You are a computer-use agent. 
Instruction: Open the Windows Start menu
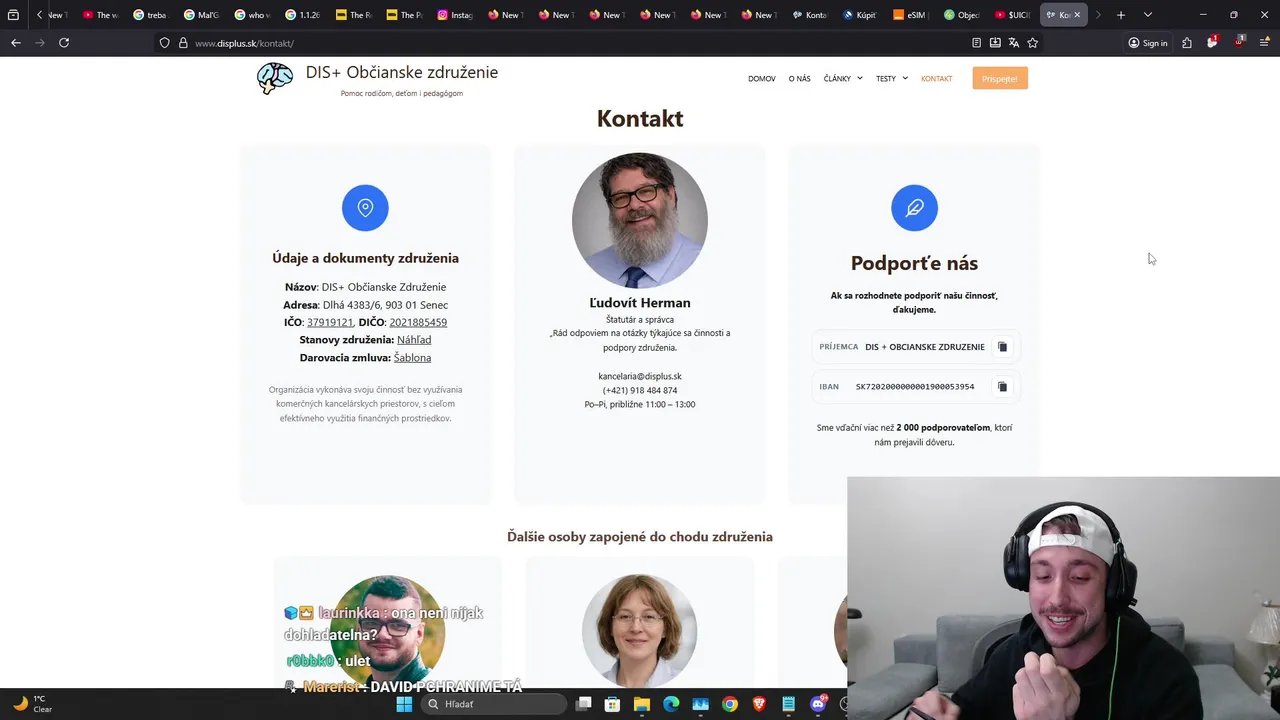(404, 704)
